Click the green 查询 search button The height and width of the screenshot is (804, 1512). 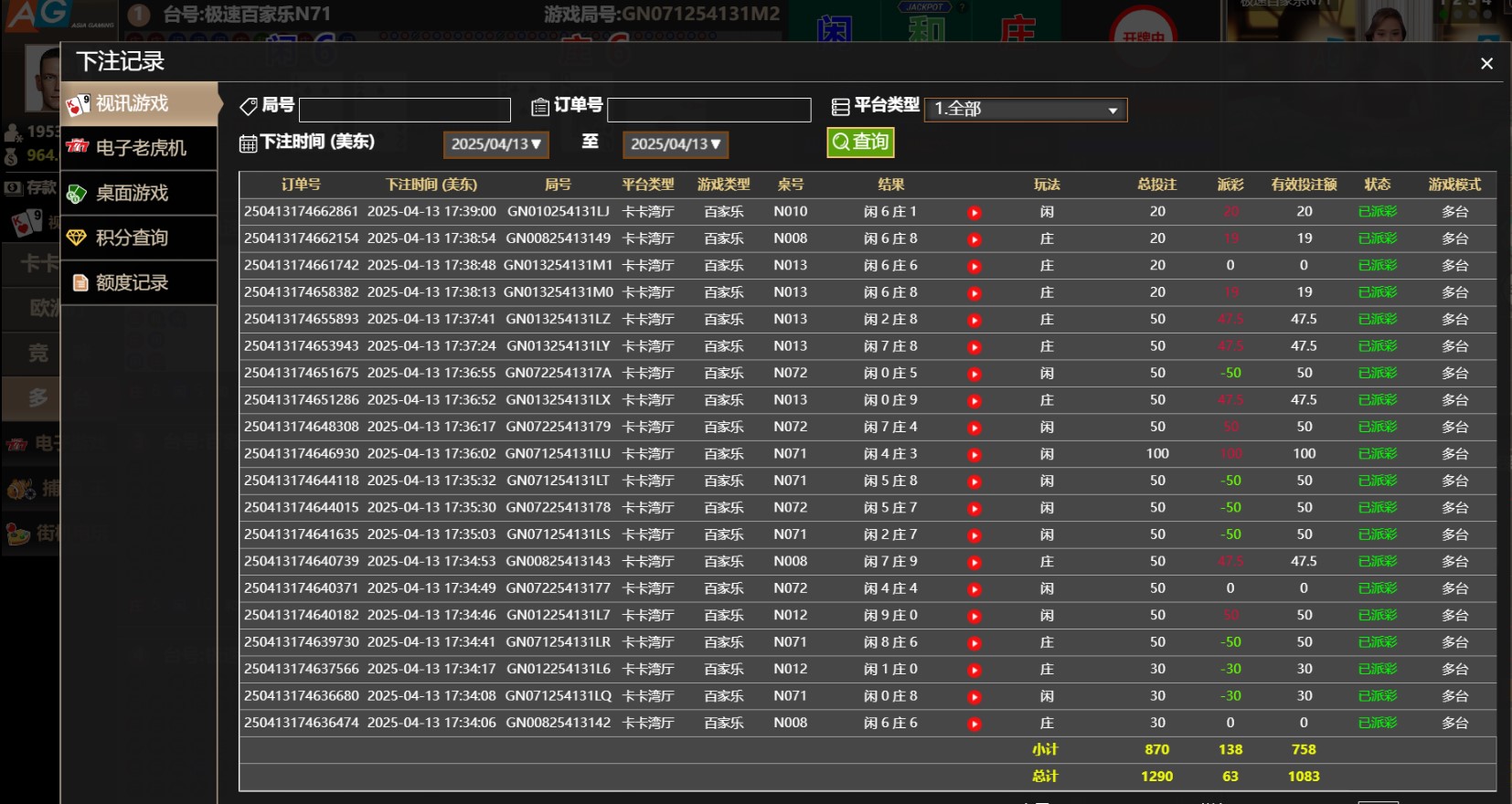pos(859,143)
